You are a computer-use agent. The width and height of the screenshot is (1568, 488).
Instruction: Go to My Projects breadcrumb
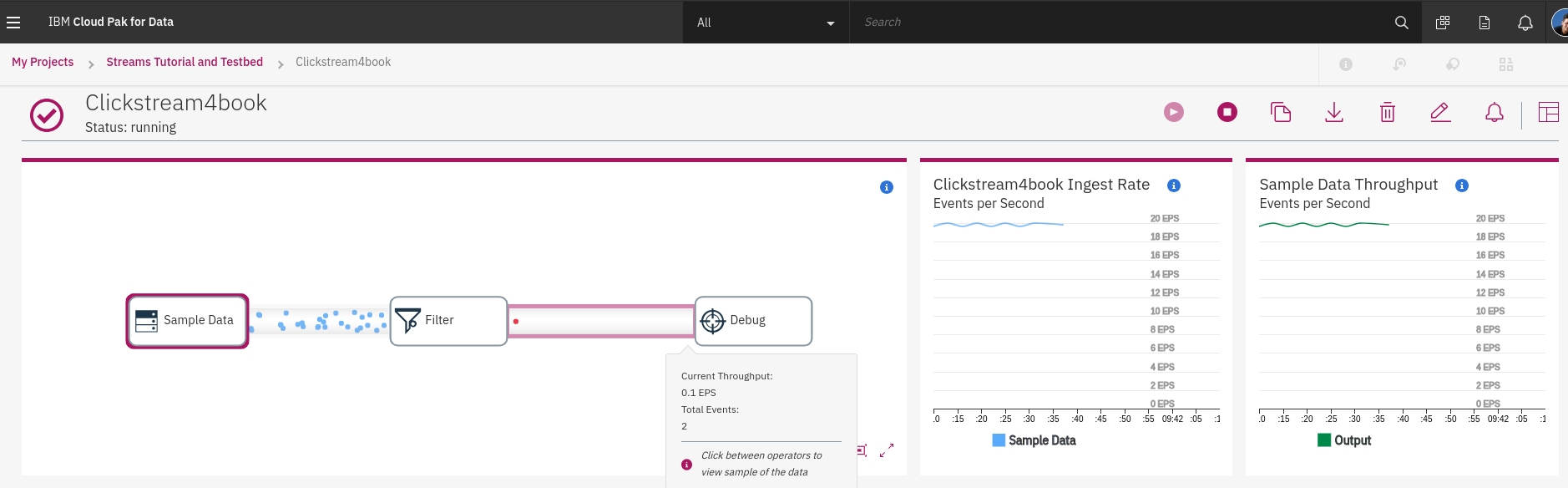43,62
